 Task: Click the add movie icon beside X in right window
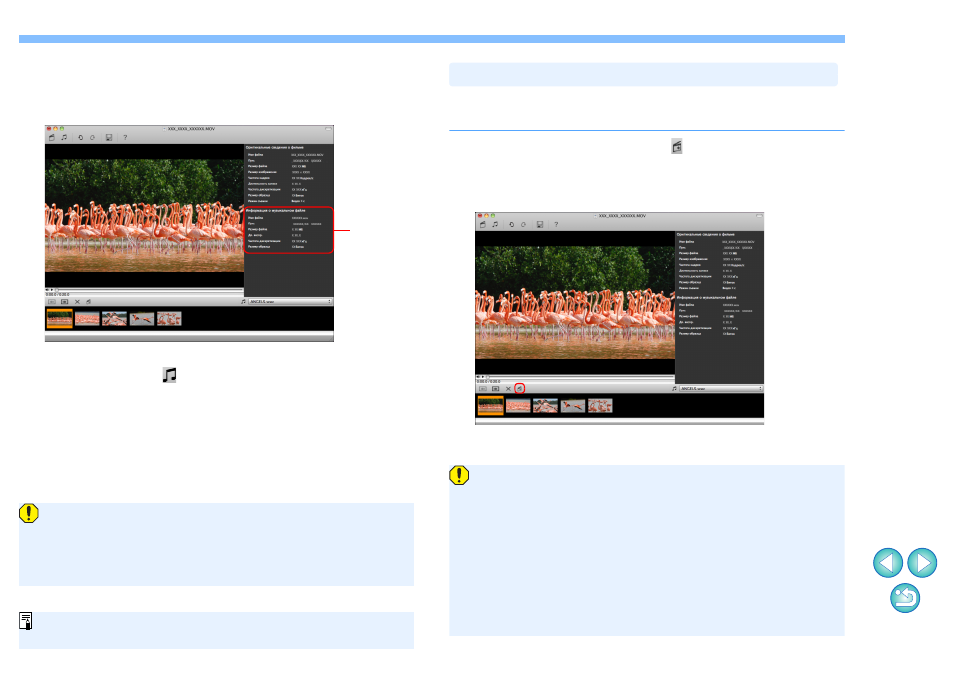tap(520, 389)
